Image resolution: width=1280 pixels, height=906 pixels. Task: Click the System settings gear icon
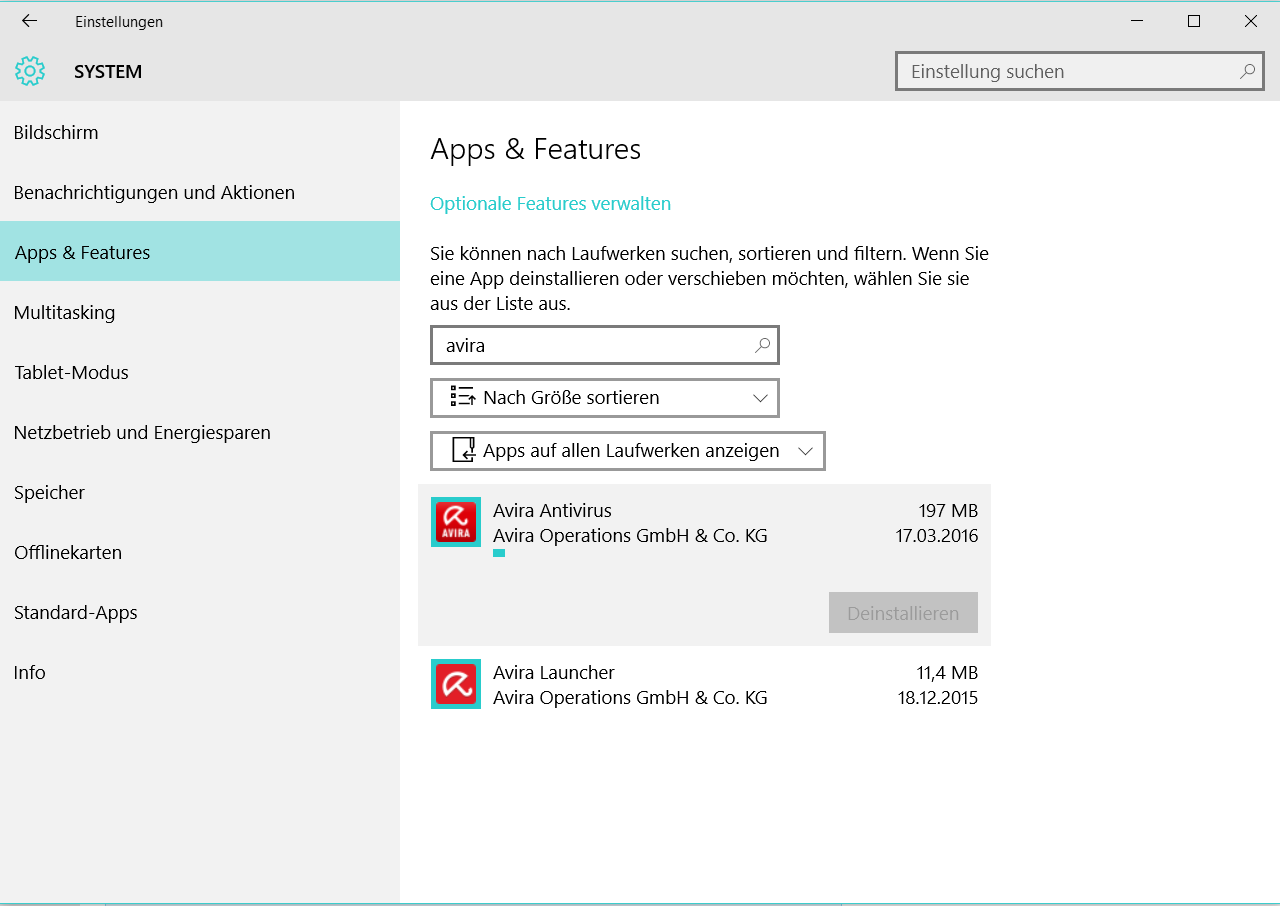pos(30,71)
